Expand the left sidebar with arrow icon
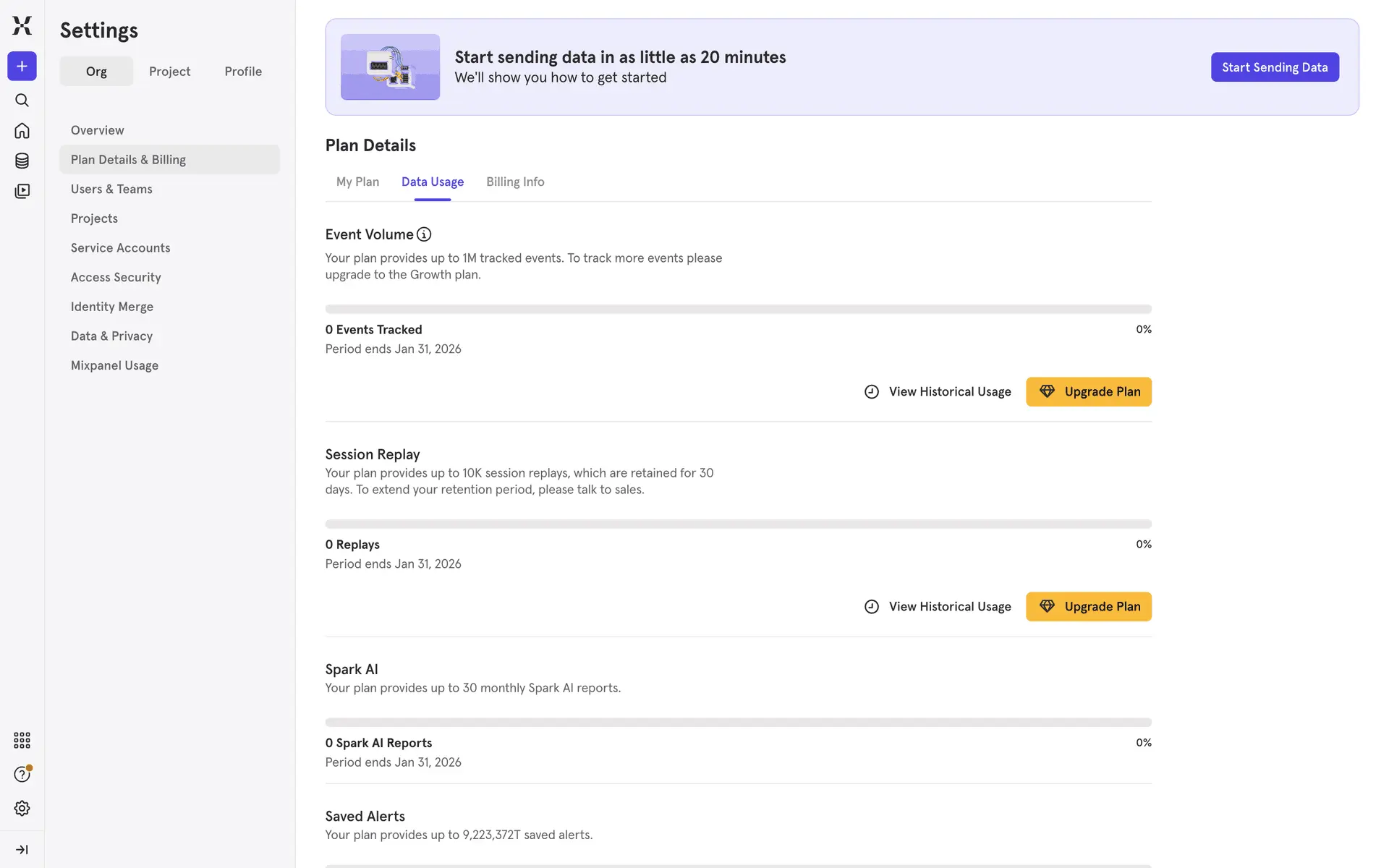Viewport: 1389px width, 868px height. tap(22, 849)
